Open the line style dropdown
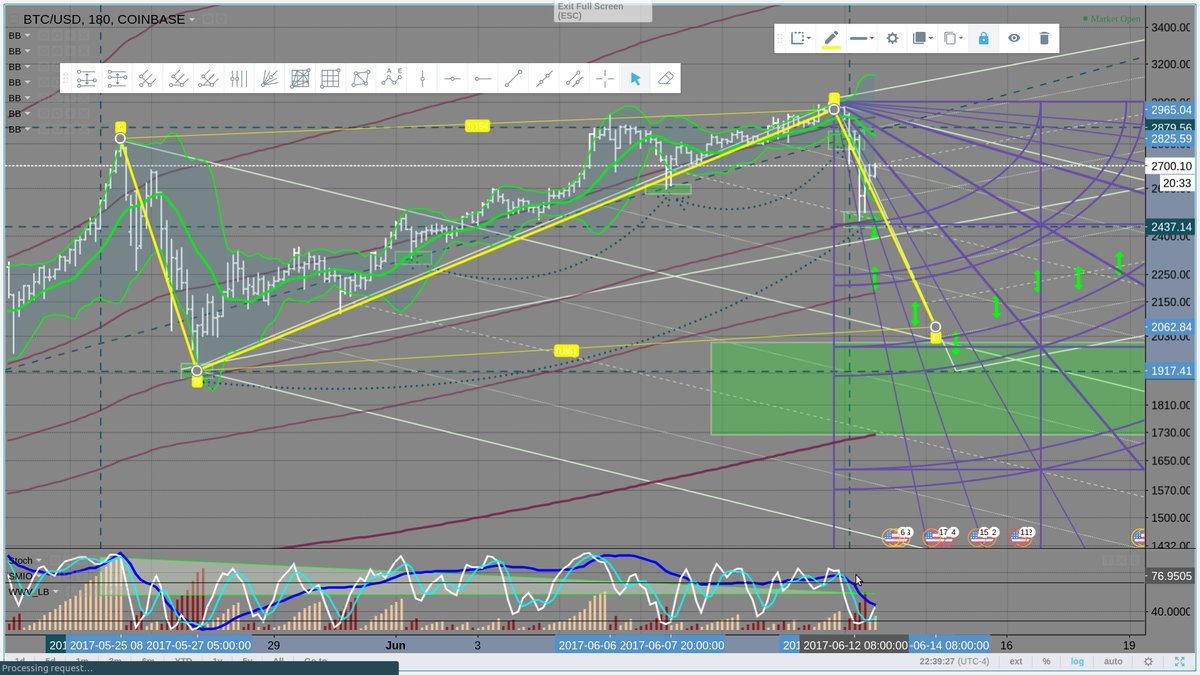 861,38
